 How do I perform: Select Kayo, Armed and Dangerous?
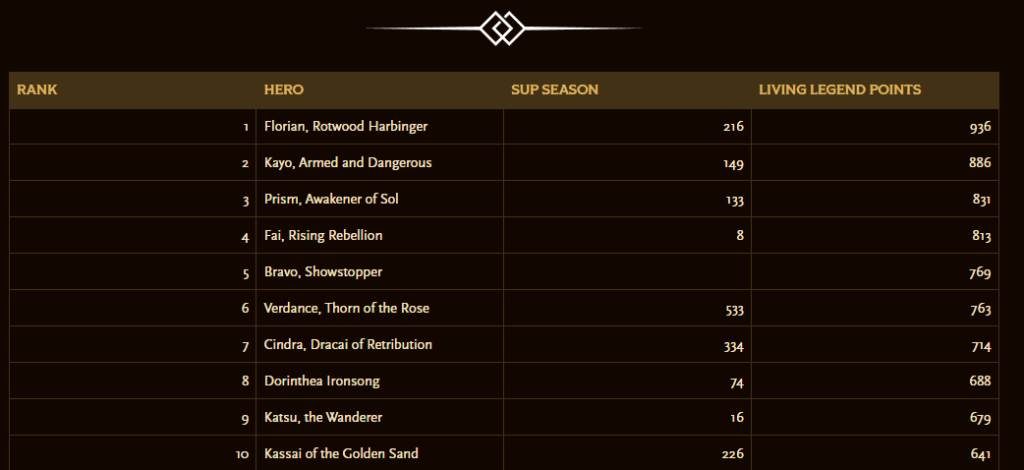[348, 163]
